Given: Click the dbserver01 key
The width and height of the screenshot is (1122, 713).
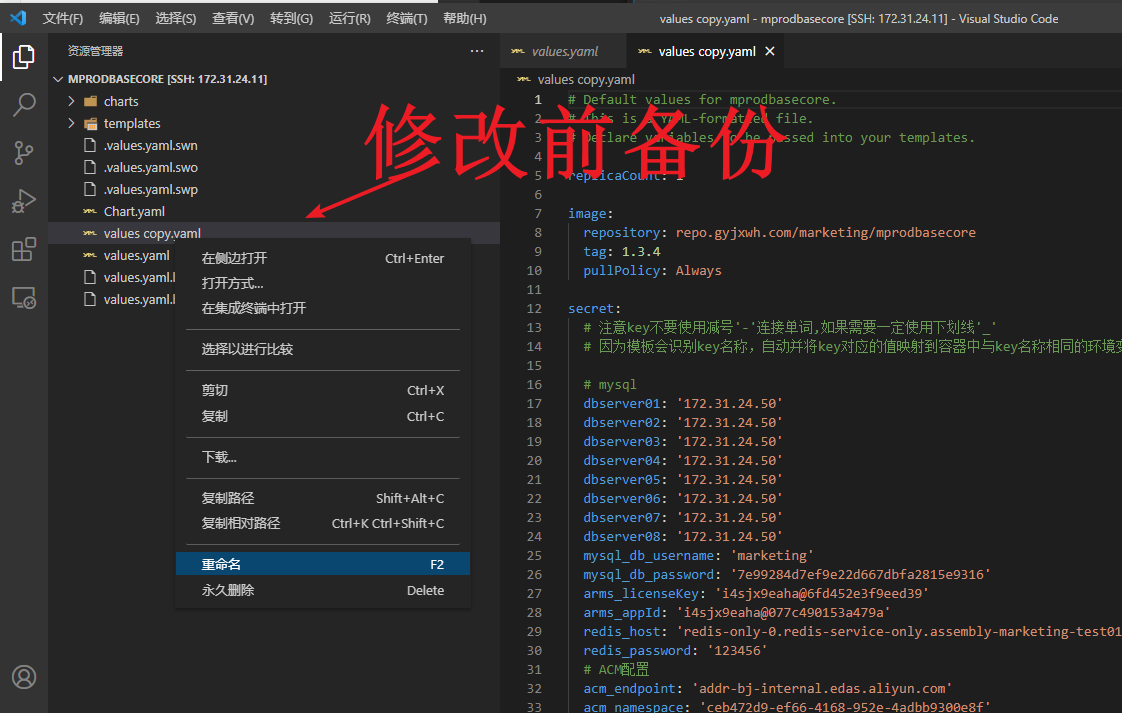Looking at the screenshot, I should click(x=621, y=403).
